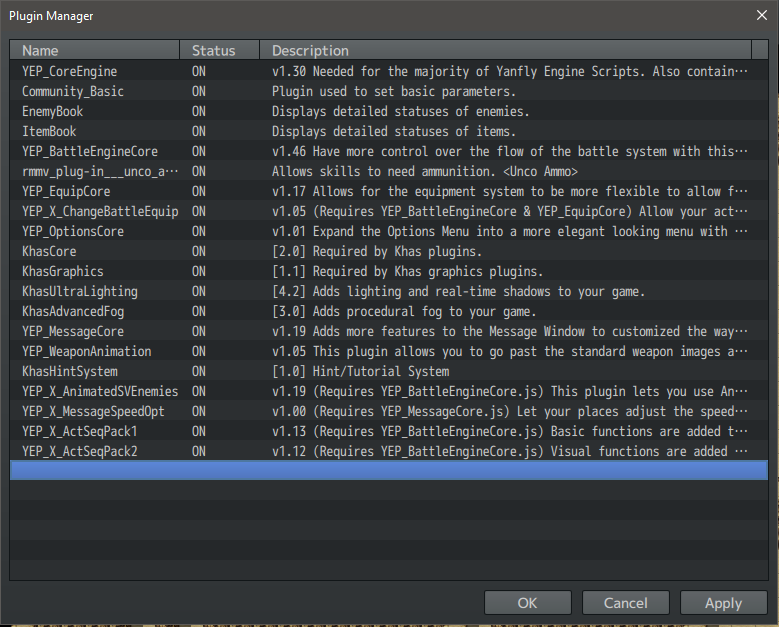Screen dimensions: 779x627
Task: Click description 'Displays detailed statuses of enemies.'
Action: tap(400, 111)
